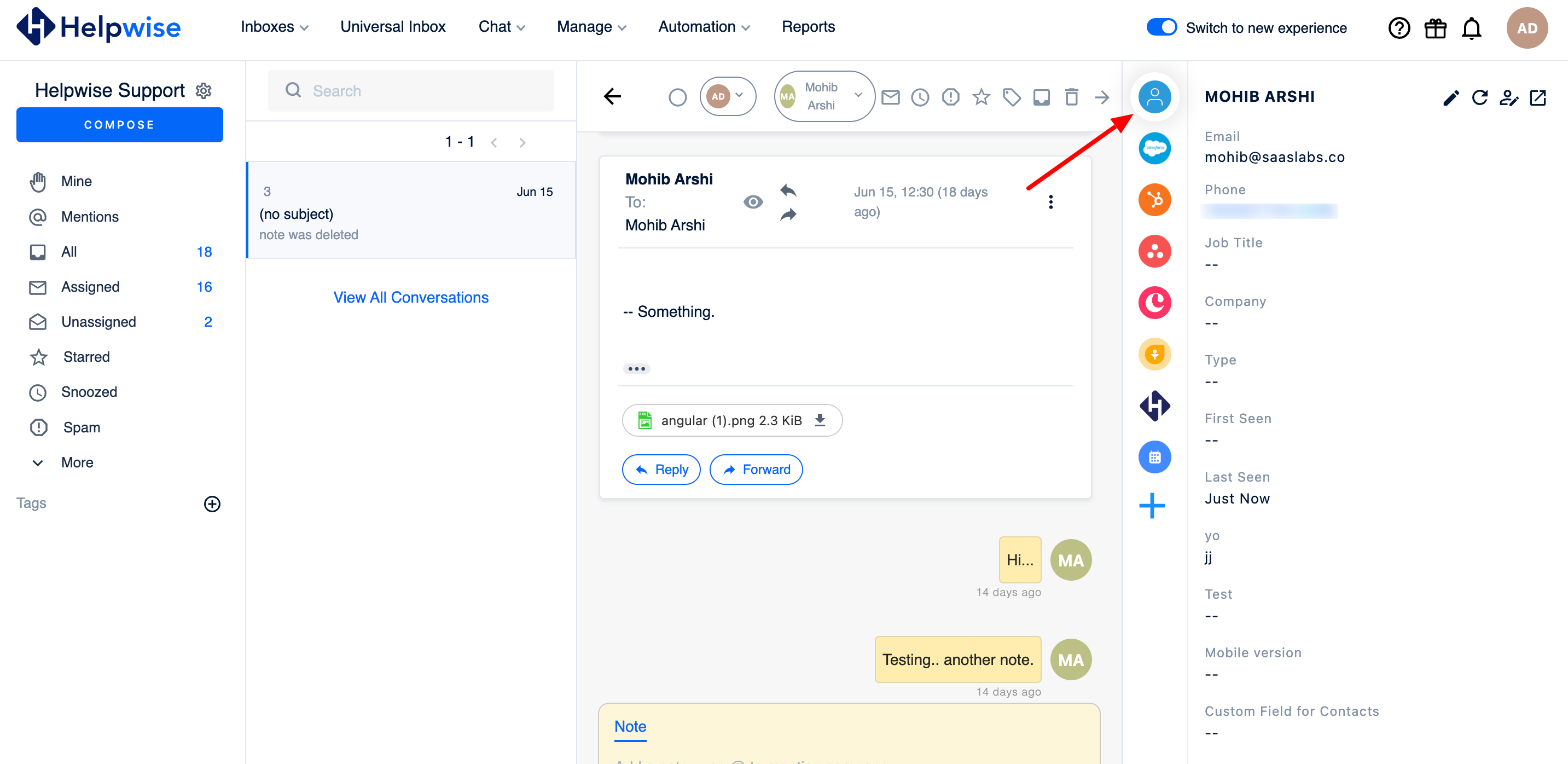
Task: Open Reports
Action: (x=808, y=27)
